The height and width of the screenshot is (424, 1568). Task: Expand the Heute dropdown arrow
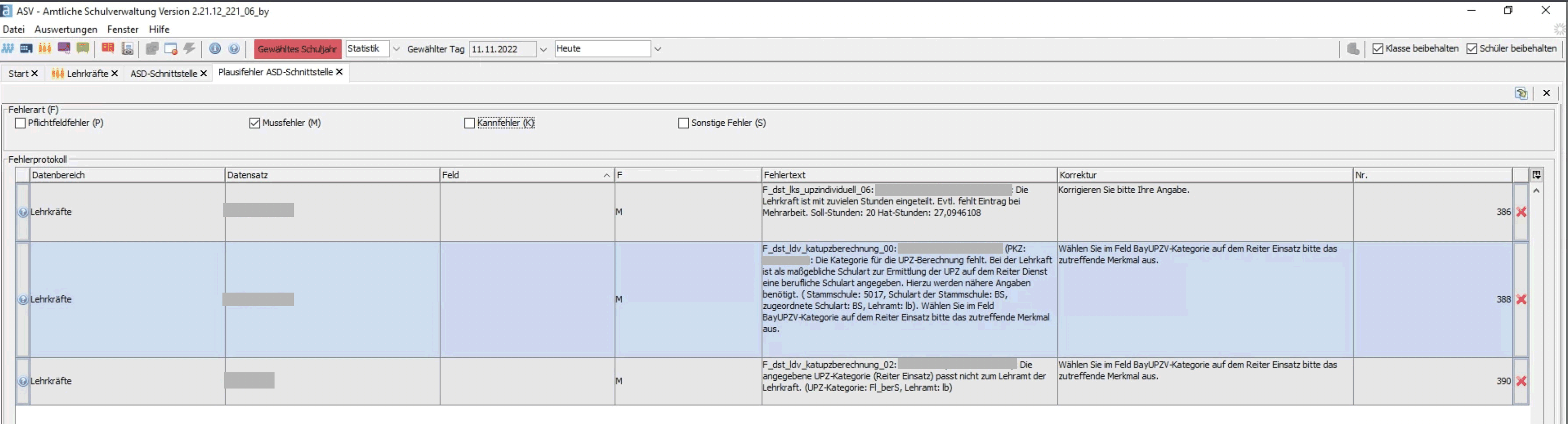[x=657, y=49]
